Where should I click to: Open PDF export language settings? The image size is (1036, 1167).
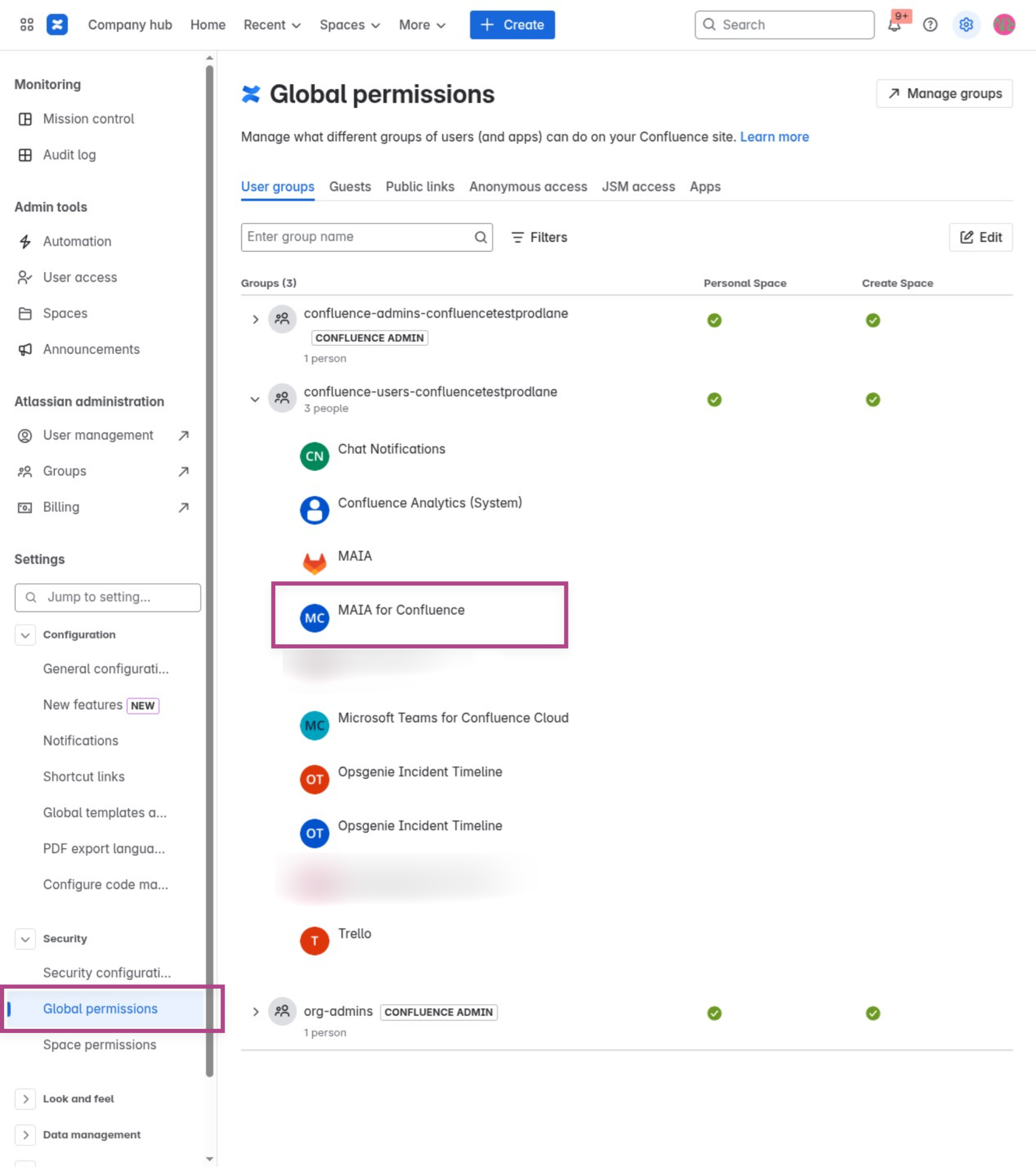[x=104, y=848]
